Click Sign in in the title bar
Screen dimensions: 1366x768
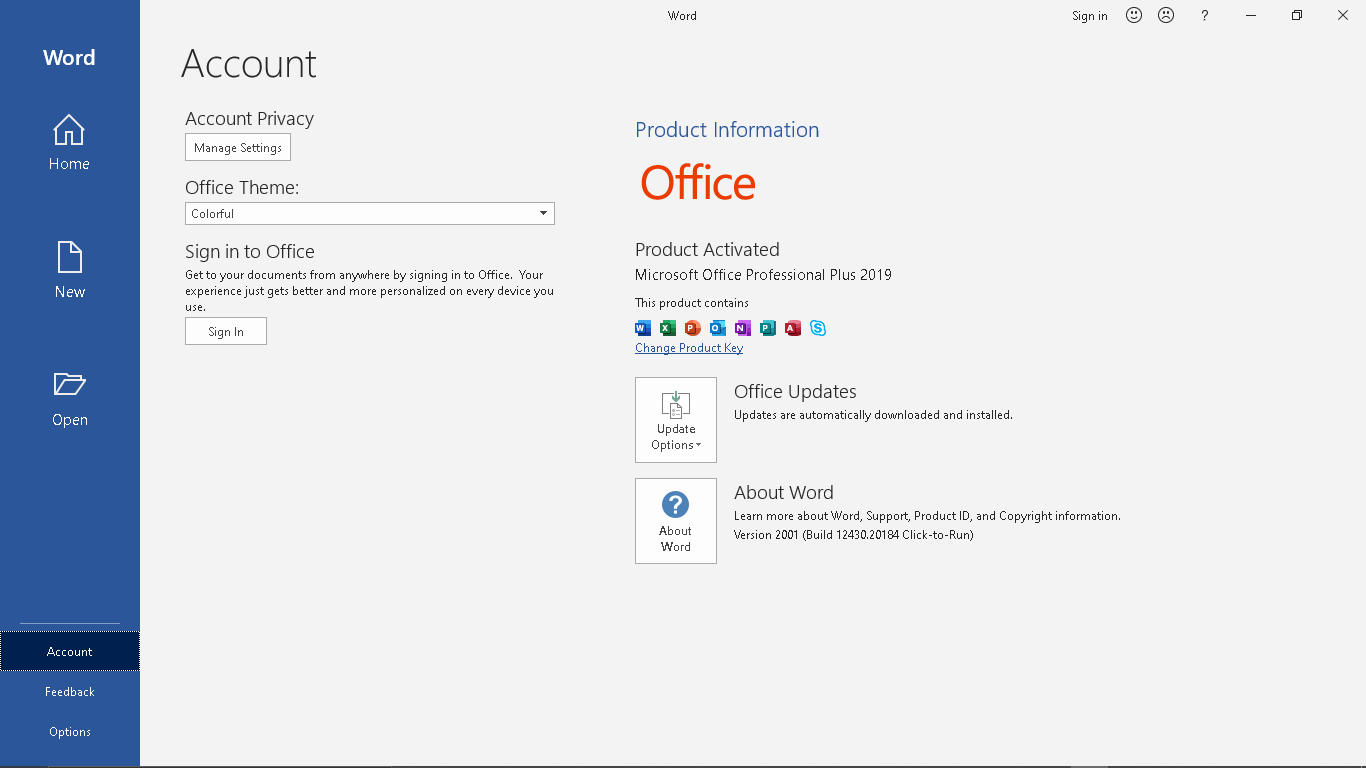1089,16
